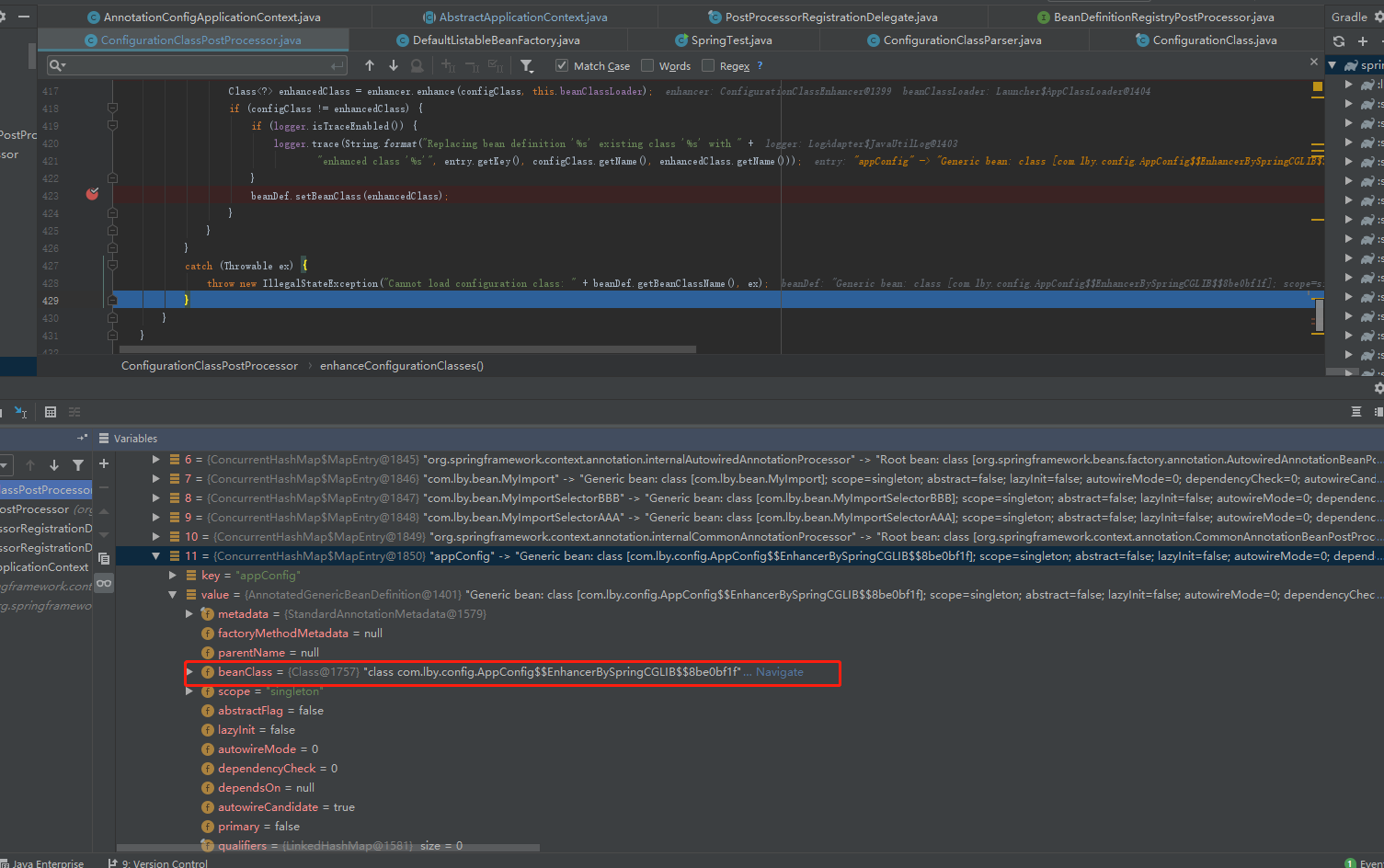1384x868 pixels.
Task: Jump to next search occurrence arrow
Action: click(x=394, y=65)
